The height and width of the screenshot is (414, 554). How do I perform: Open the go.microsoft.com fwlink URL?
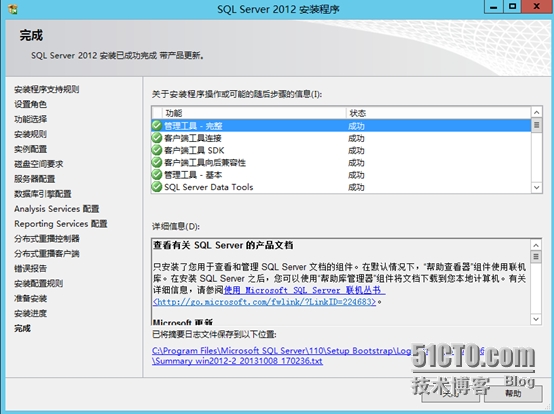264,302
